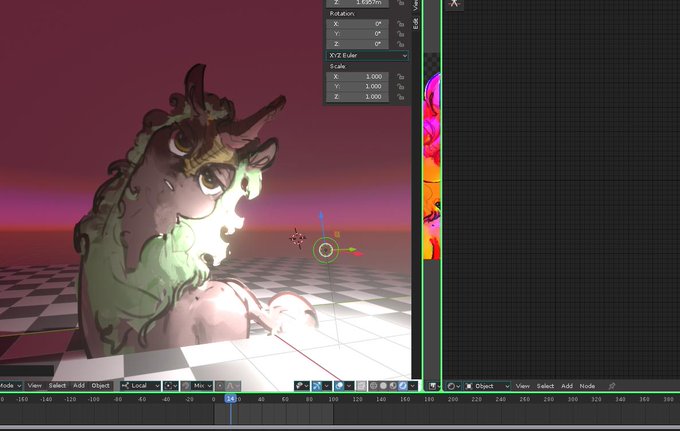Click the 3D cursor crosshair in viewport
This screenshot has width=680, height=431.
(298, 238)
